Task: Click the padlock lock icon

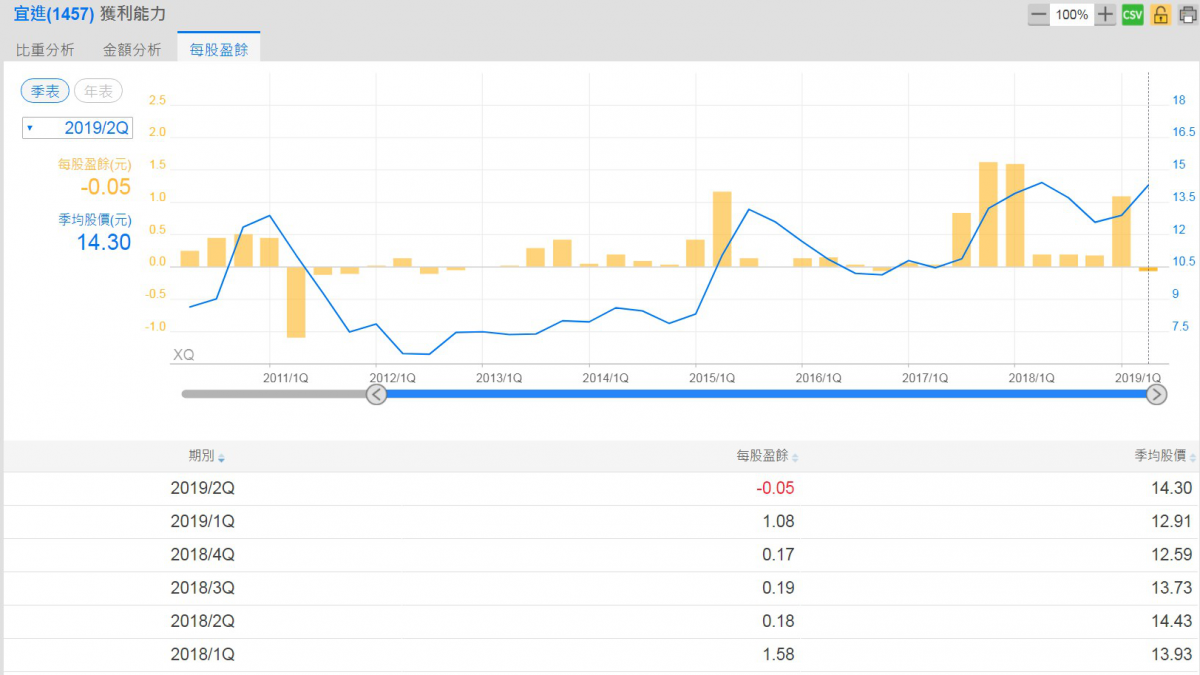Action: (x=1160, y=15)
